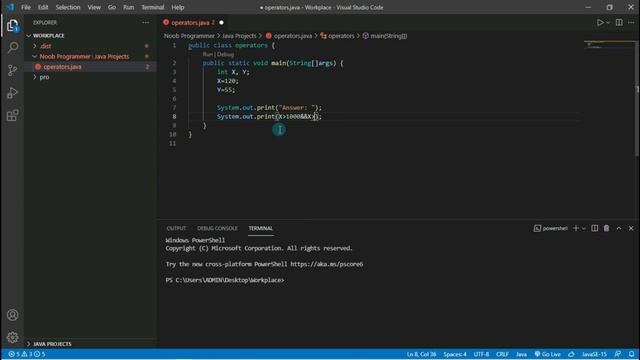The image size is (640, 360).
Task: Expand the pro folder
Action: [x=44, y=77]
